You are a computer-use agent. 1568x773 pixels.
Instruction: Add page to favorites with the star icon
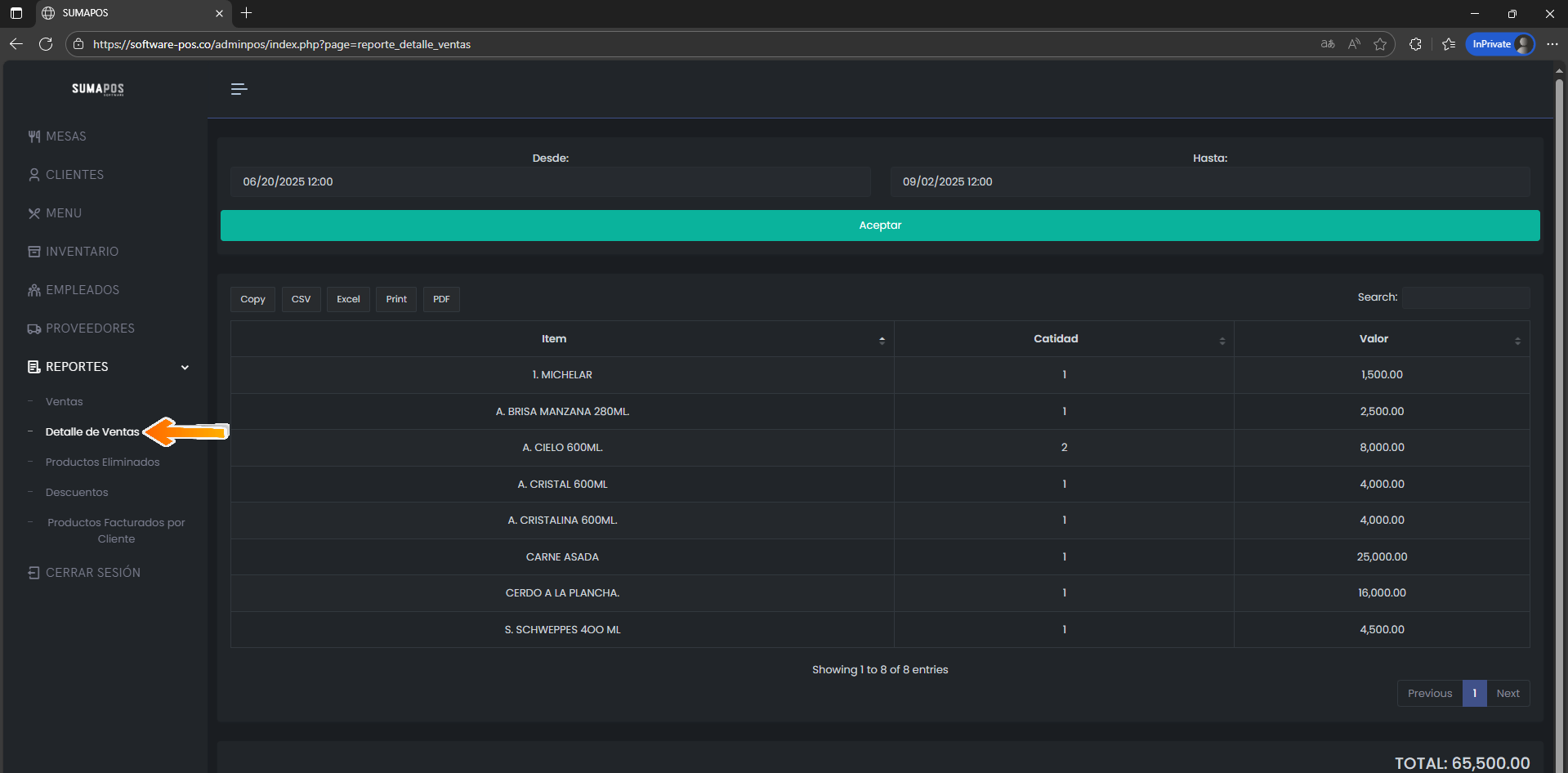tap(1380, 44)
